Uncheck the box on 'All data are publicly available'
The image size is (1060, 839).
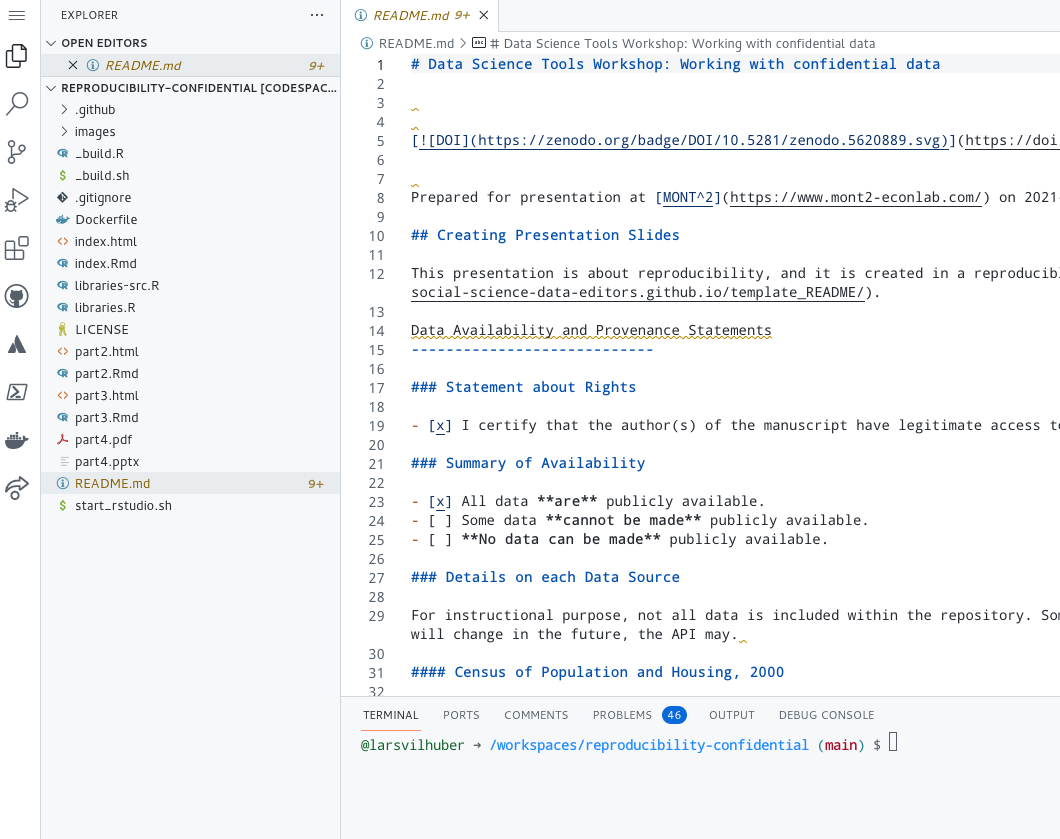(x=438, y=500)
